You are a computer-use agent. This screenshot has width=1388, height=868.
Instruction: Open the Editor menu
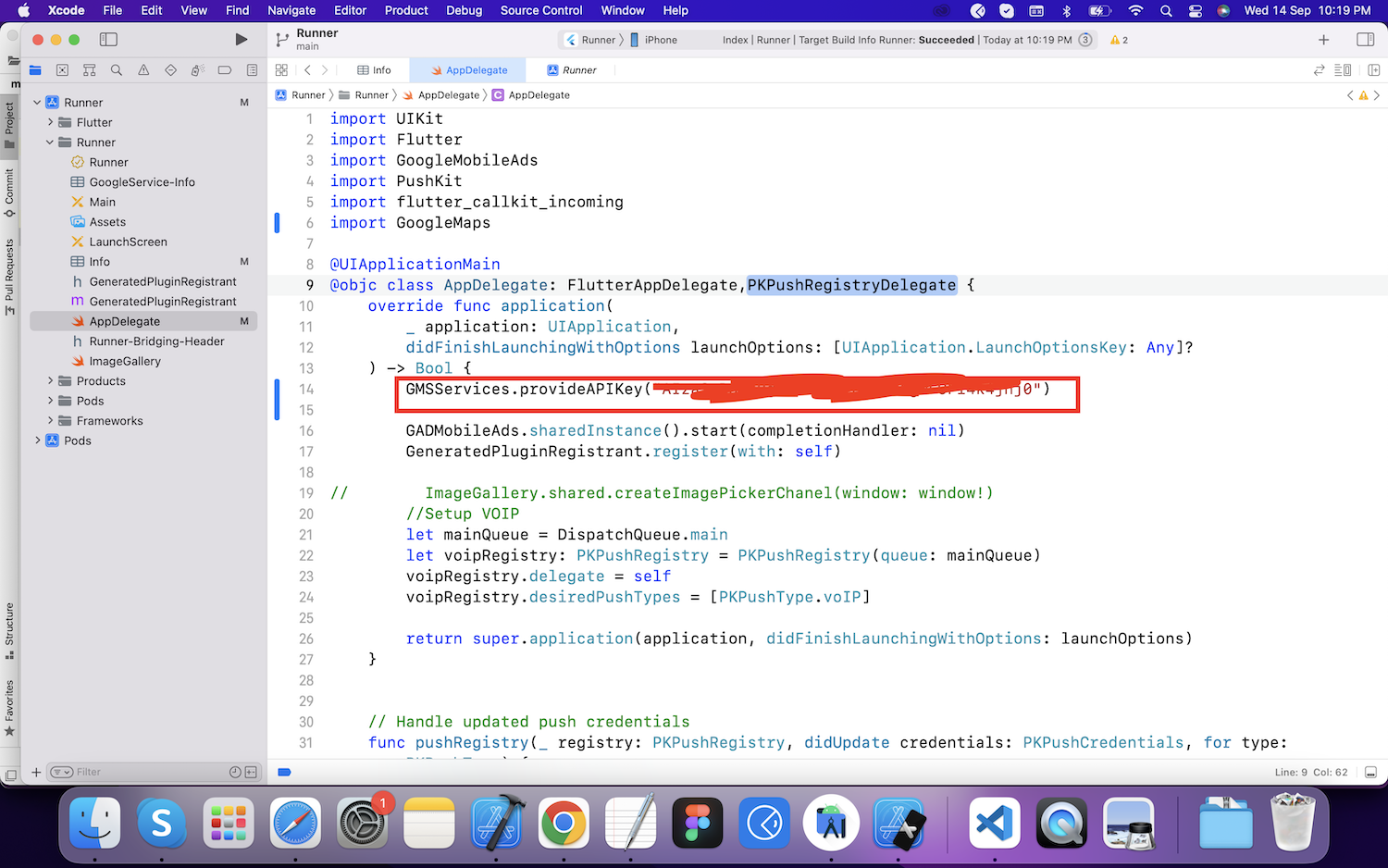pyautogui.click(x=350, y=10)
